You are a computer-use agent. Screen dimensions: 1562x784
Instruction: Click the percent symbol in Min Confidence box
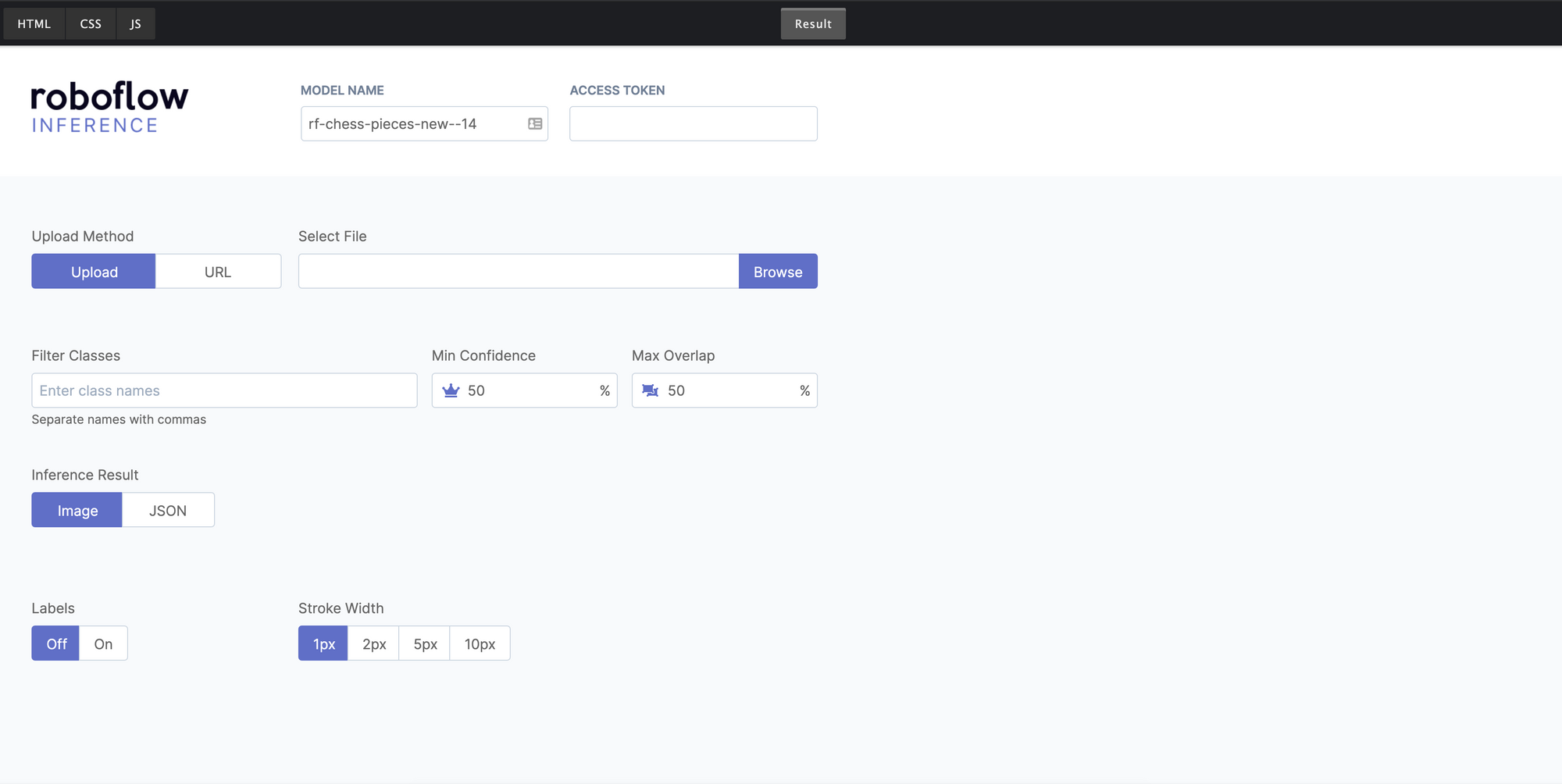point(604,390)
